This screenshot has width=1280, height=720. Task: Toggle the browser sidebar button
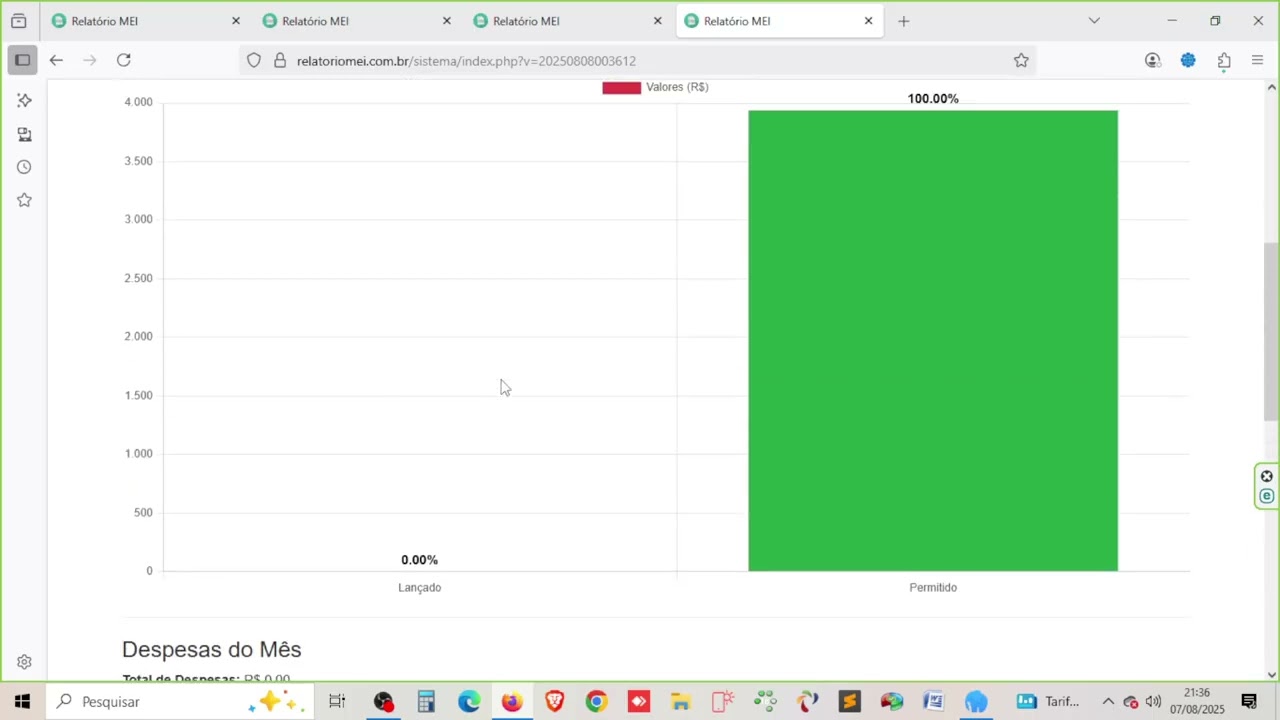tap(23, 60)
